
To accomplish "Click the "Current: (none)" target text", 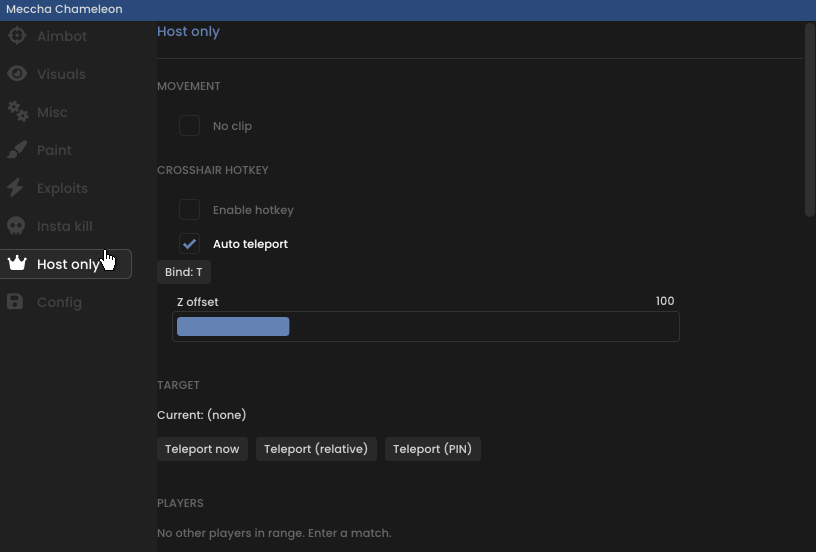I will 201,415.
